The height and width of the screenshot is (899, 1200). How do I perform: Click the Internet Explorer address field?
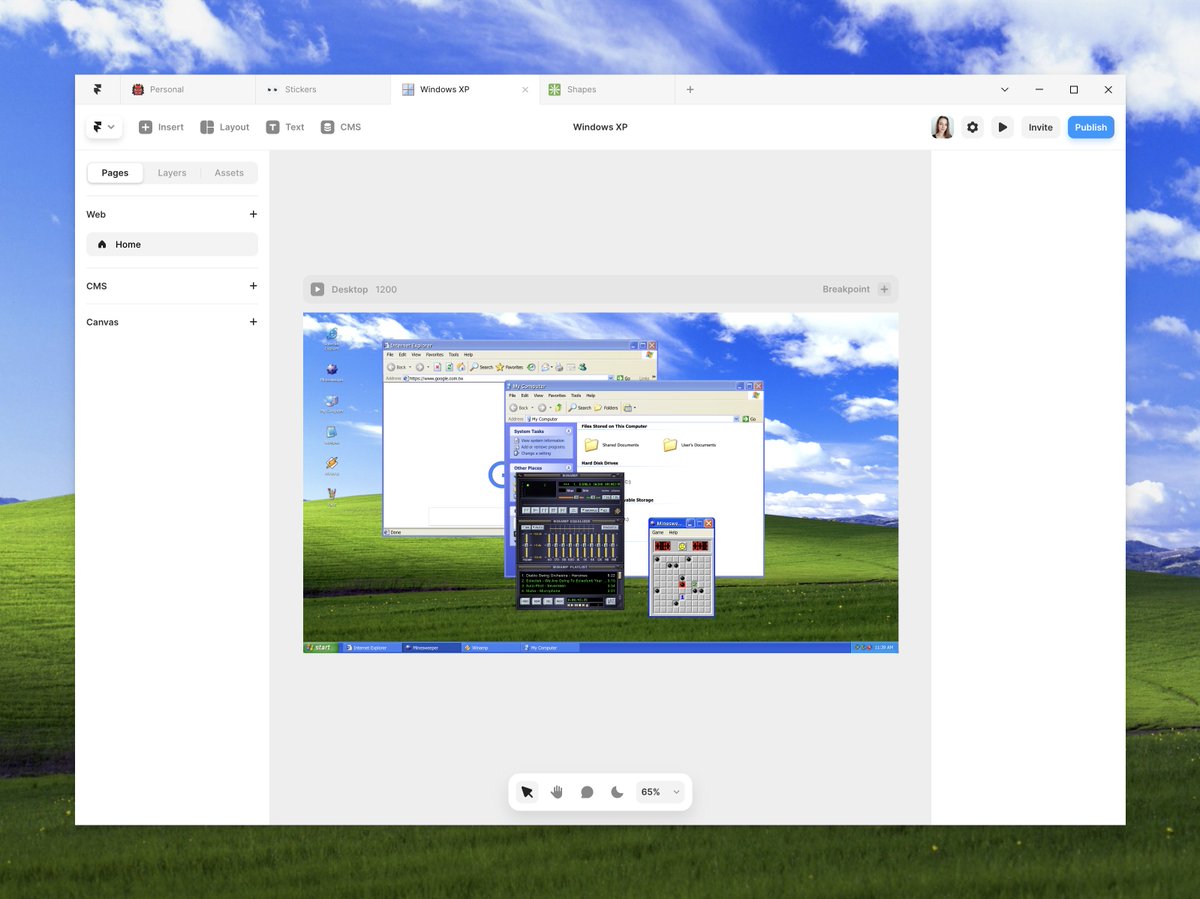click(510, 379)
